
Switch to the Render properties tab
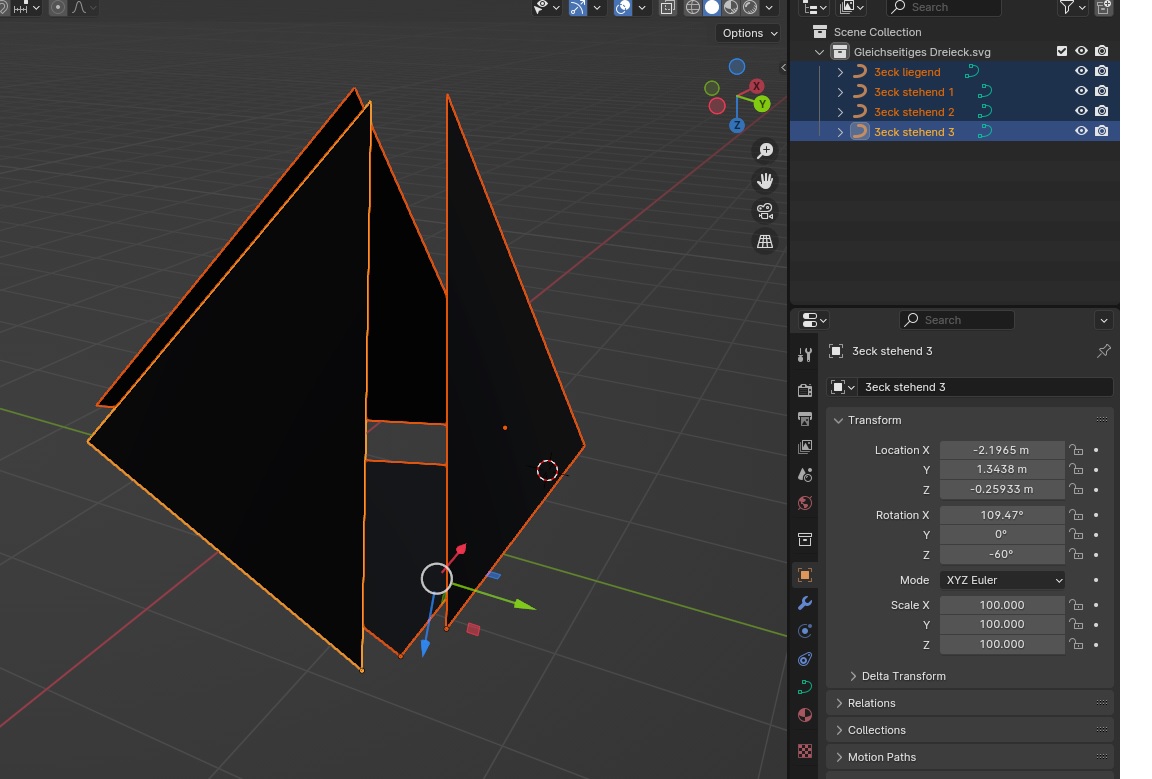pyautogui.click(x=805, y=390)
